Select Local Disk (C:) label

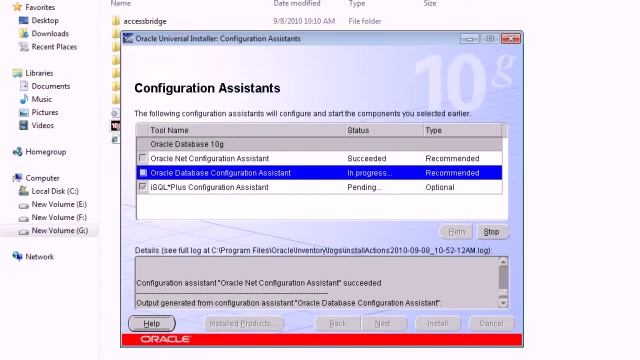55,191
